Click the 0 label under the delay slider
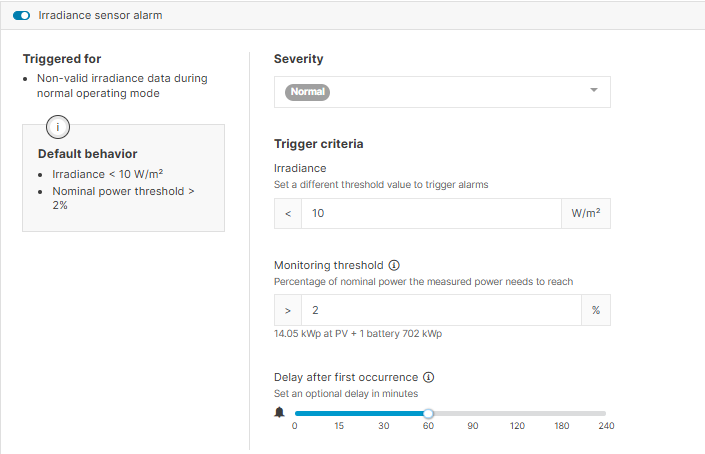Viewport: 705px width, 454px height. click(x=294, y=427)
